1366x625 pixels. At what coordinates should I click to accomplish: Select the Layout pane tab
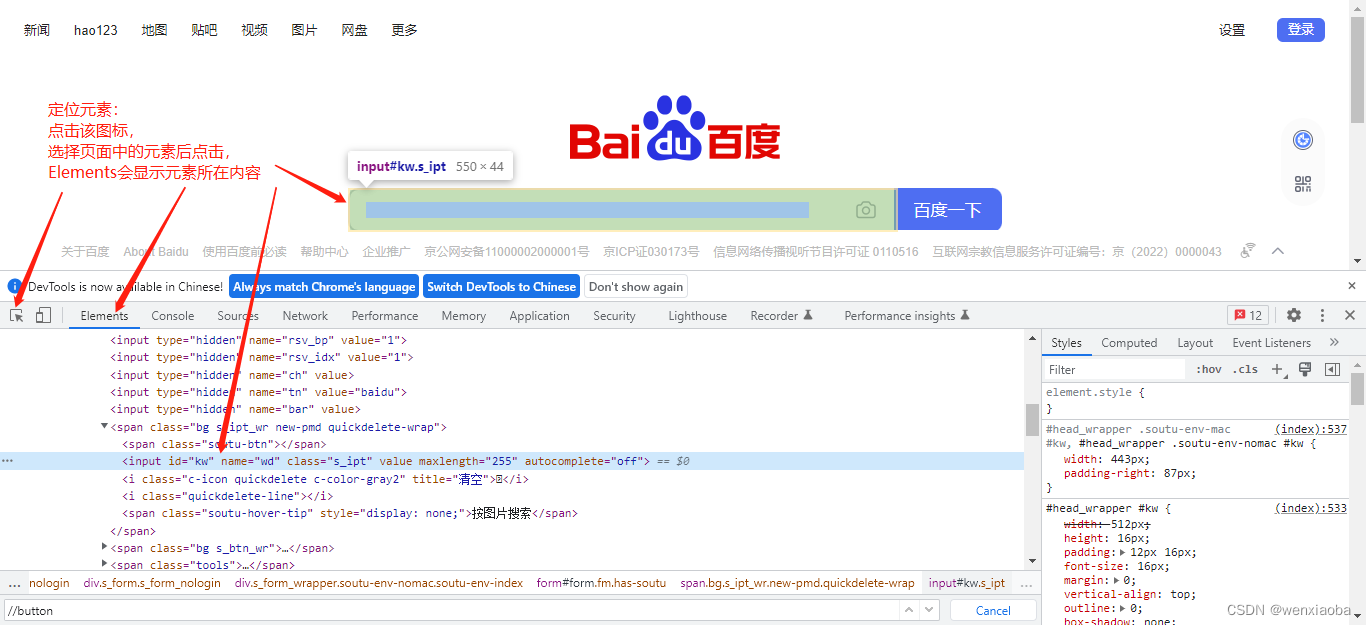point(1195,343)
